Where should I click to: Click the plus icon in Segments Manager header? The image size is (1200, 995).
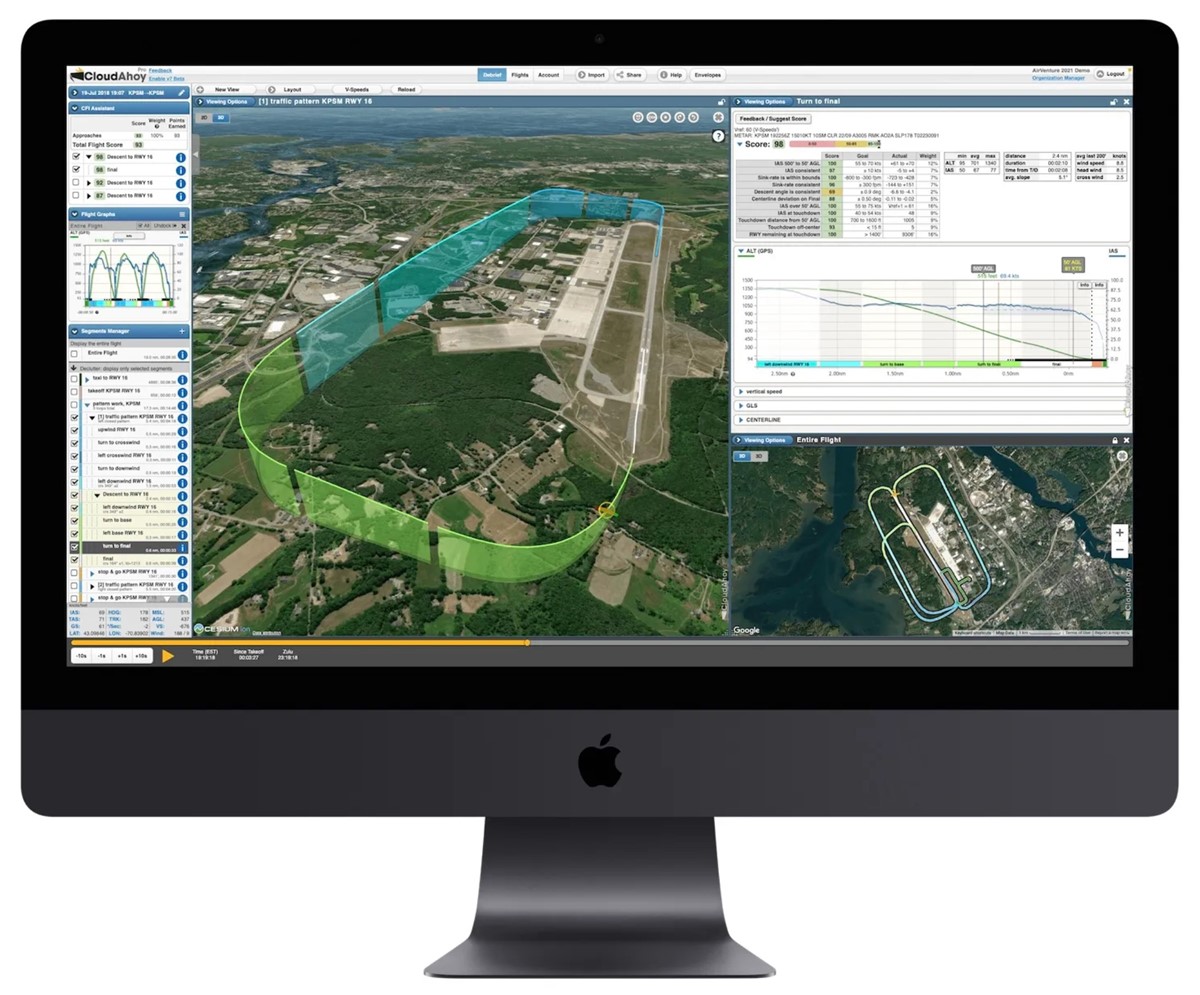(182, 331)
